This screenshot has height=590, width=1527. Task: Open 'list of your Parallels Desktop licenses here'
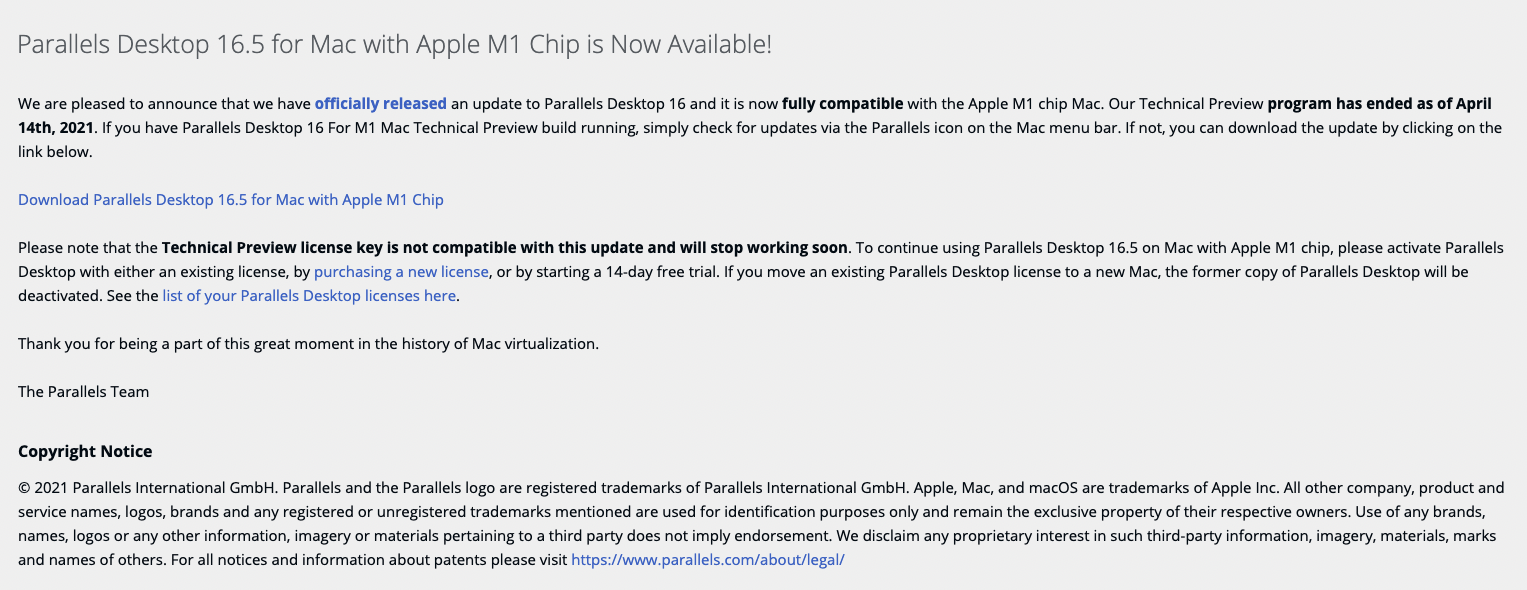(x=309, y=295)
